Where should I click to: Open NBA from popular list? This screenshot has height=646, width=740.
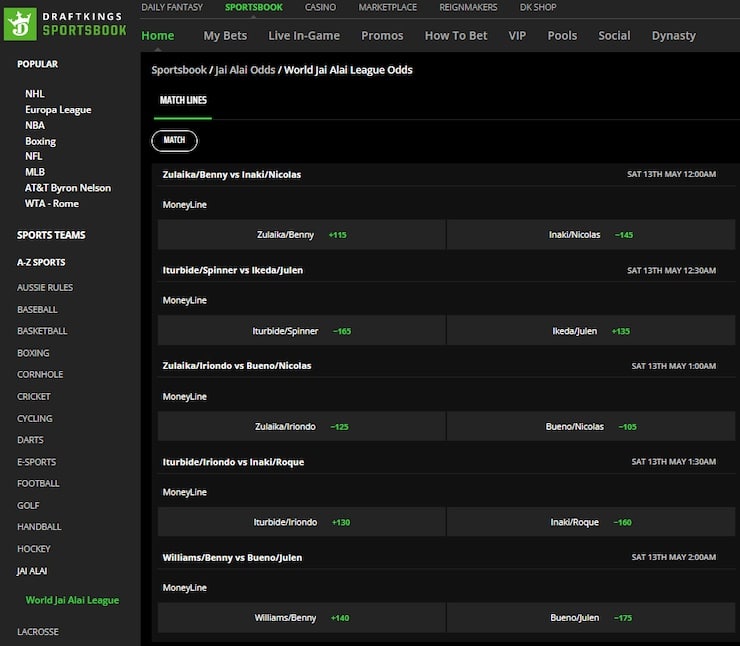(x=35, y=125)
